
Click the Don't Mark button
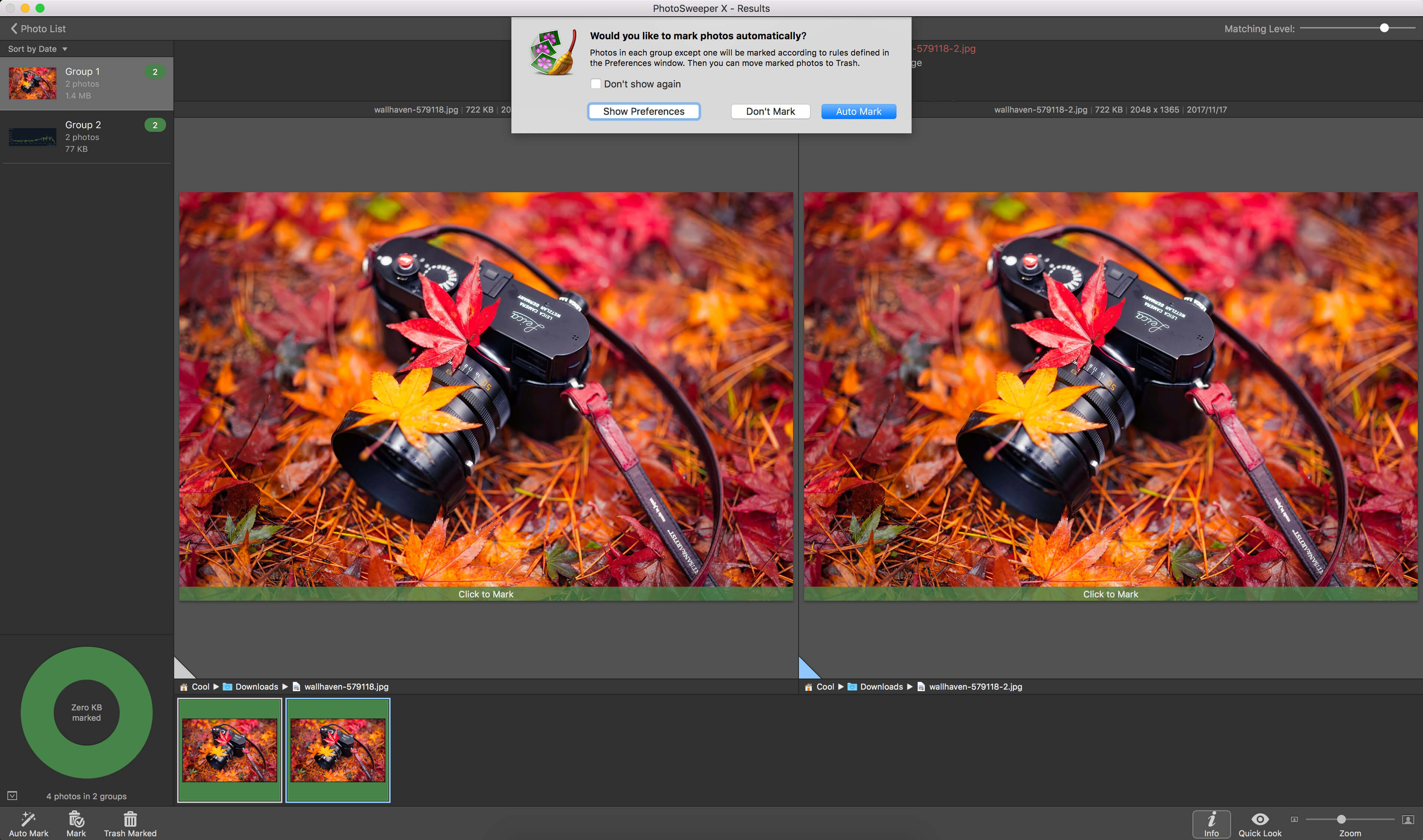click(770, 111)
